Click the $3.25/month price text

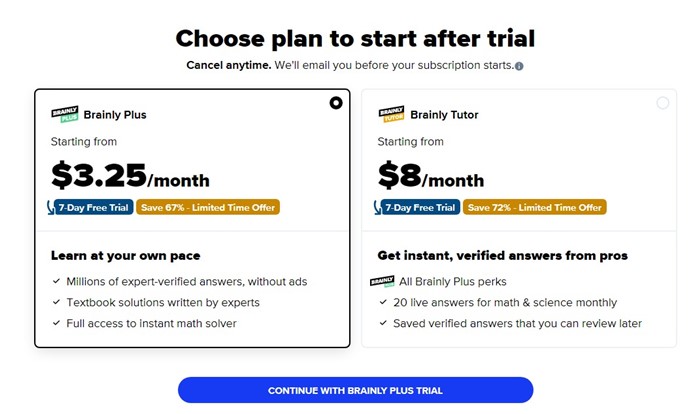coord(130,176)
